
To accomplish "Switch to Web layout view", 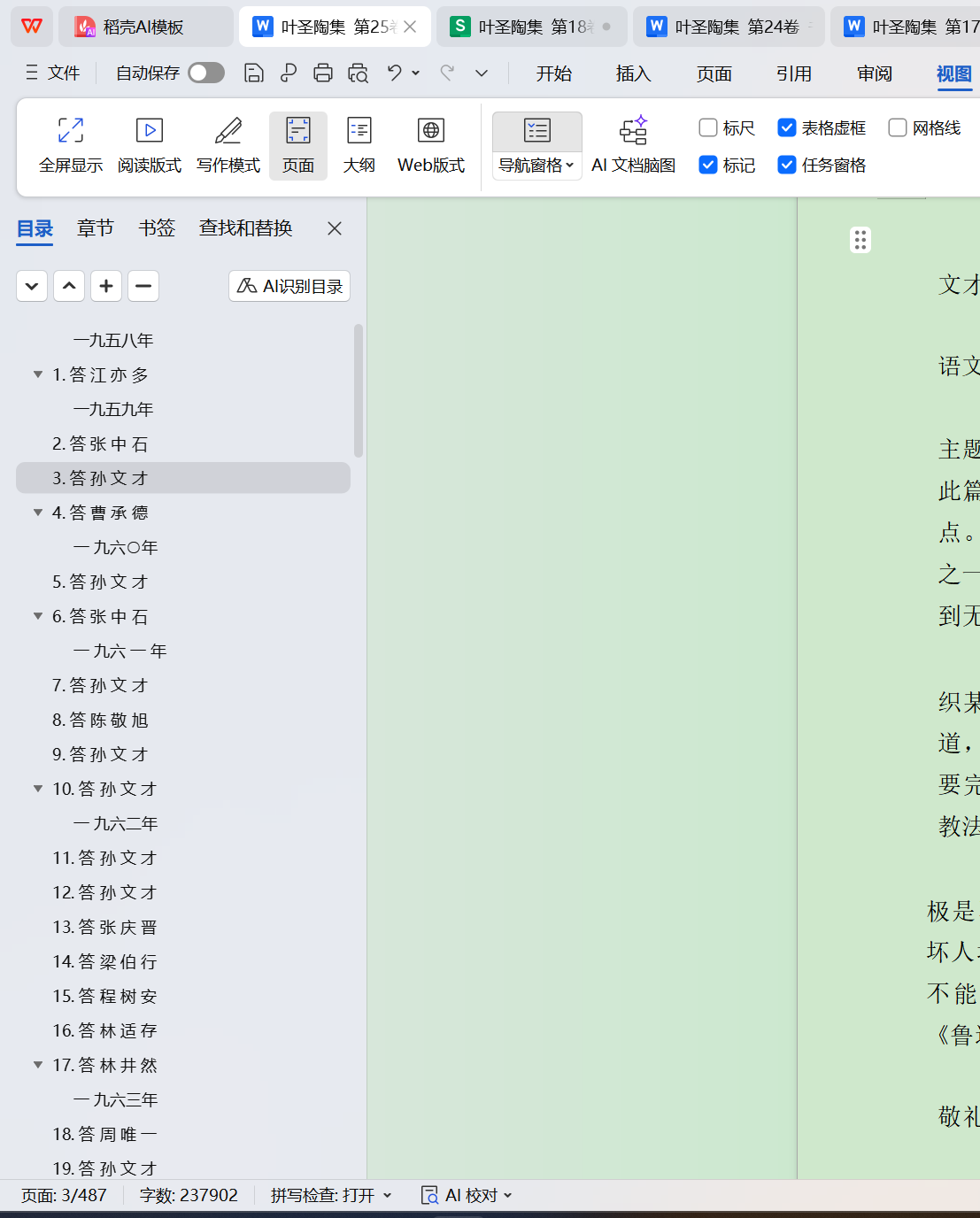I will 431,145.
